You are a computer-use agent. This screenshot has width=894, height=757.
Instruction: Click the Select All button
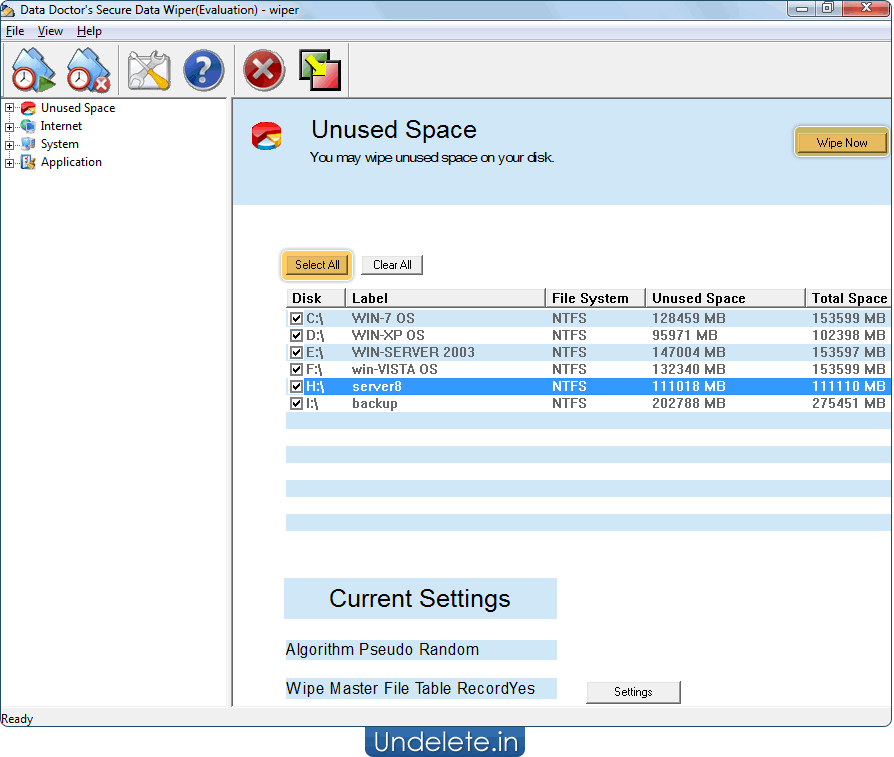pyautogui.click(x=317, y=264)
